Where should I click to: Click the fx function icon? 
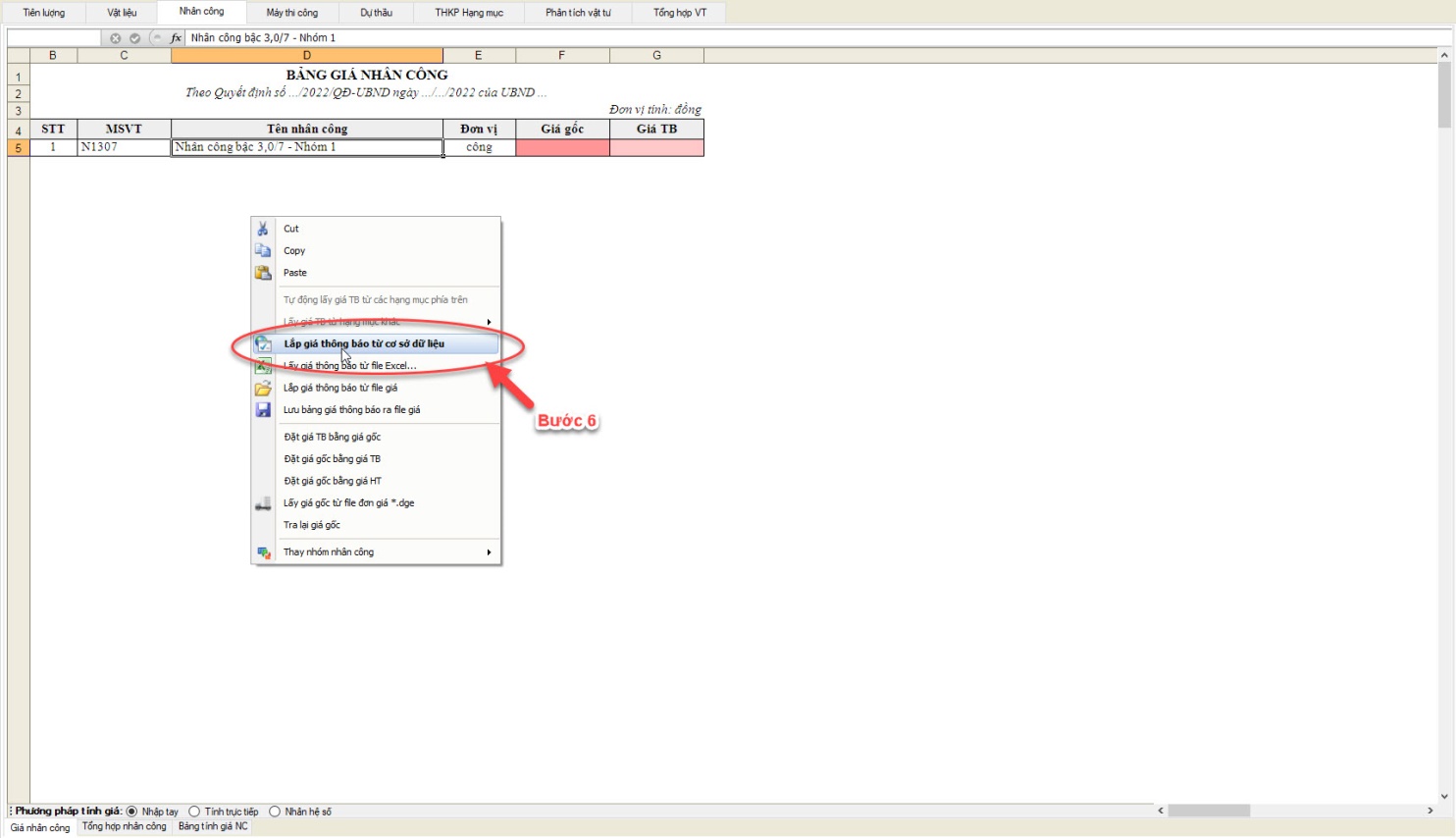177,38
